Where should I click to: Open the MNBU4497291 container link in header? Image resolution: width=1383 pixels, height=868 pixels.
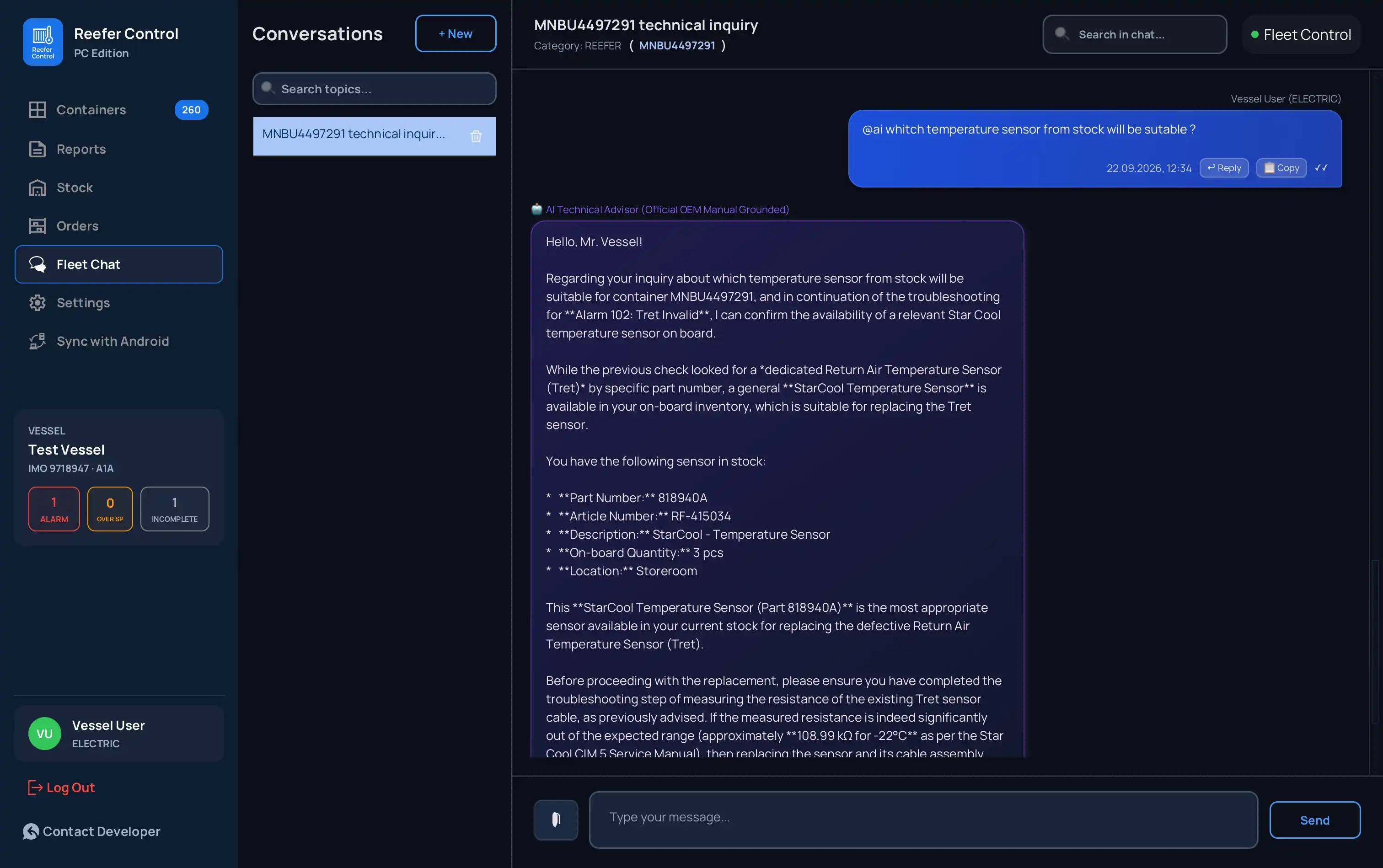click(x=677, y=45)
